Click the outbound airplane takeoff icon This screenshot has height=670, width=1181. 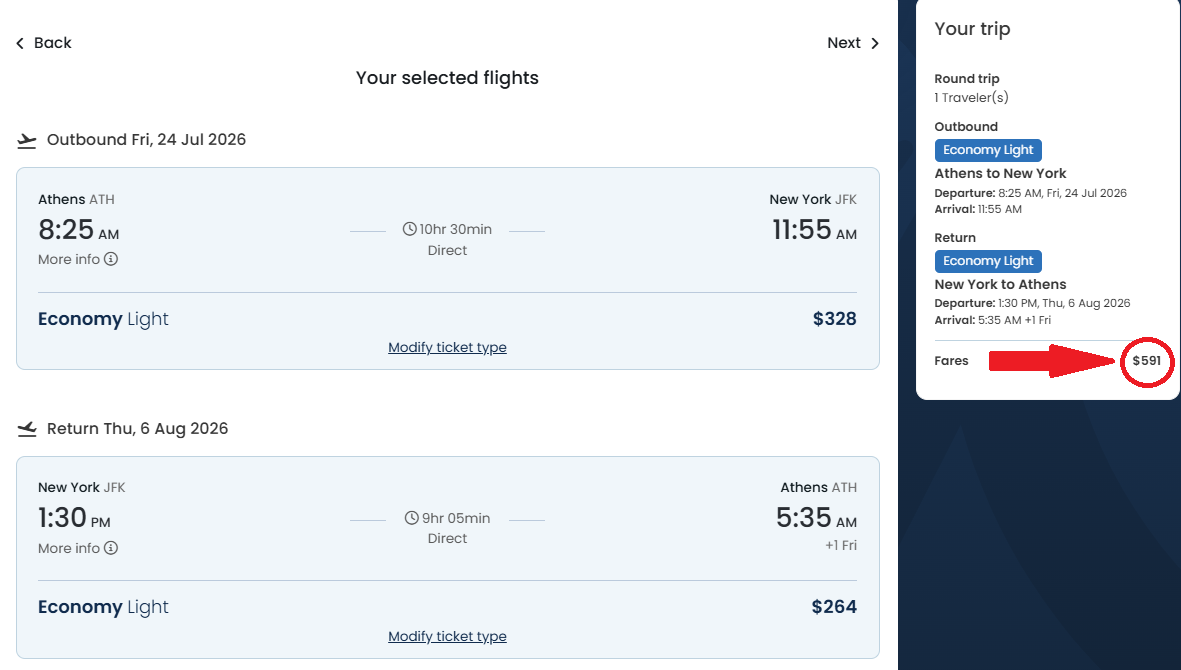point(27,140)
